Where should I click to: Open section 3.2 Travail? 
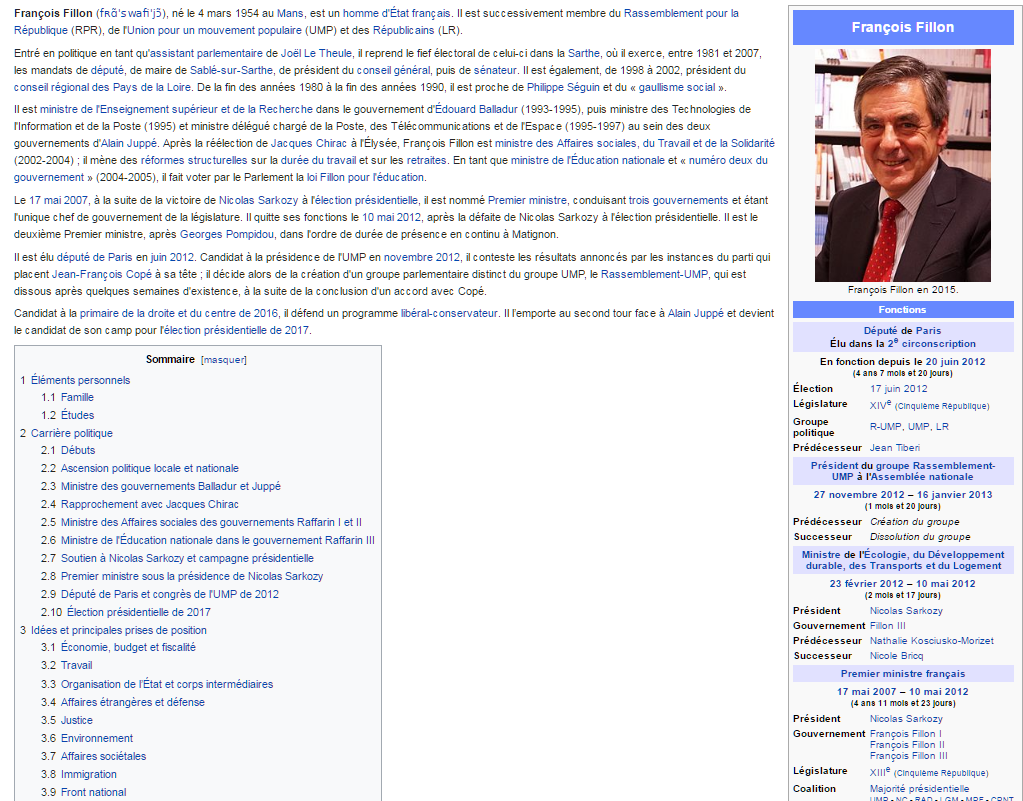click(76, 665)
